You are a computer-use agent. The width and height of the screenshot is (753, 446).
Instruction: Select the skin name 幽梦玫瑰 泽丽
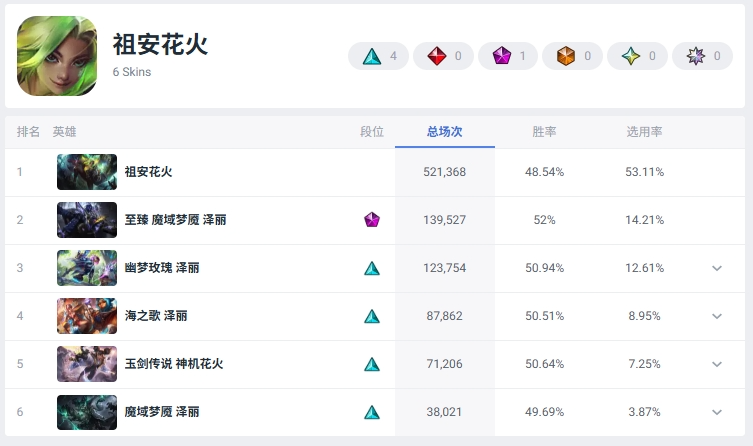point(162,268)
